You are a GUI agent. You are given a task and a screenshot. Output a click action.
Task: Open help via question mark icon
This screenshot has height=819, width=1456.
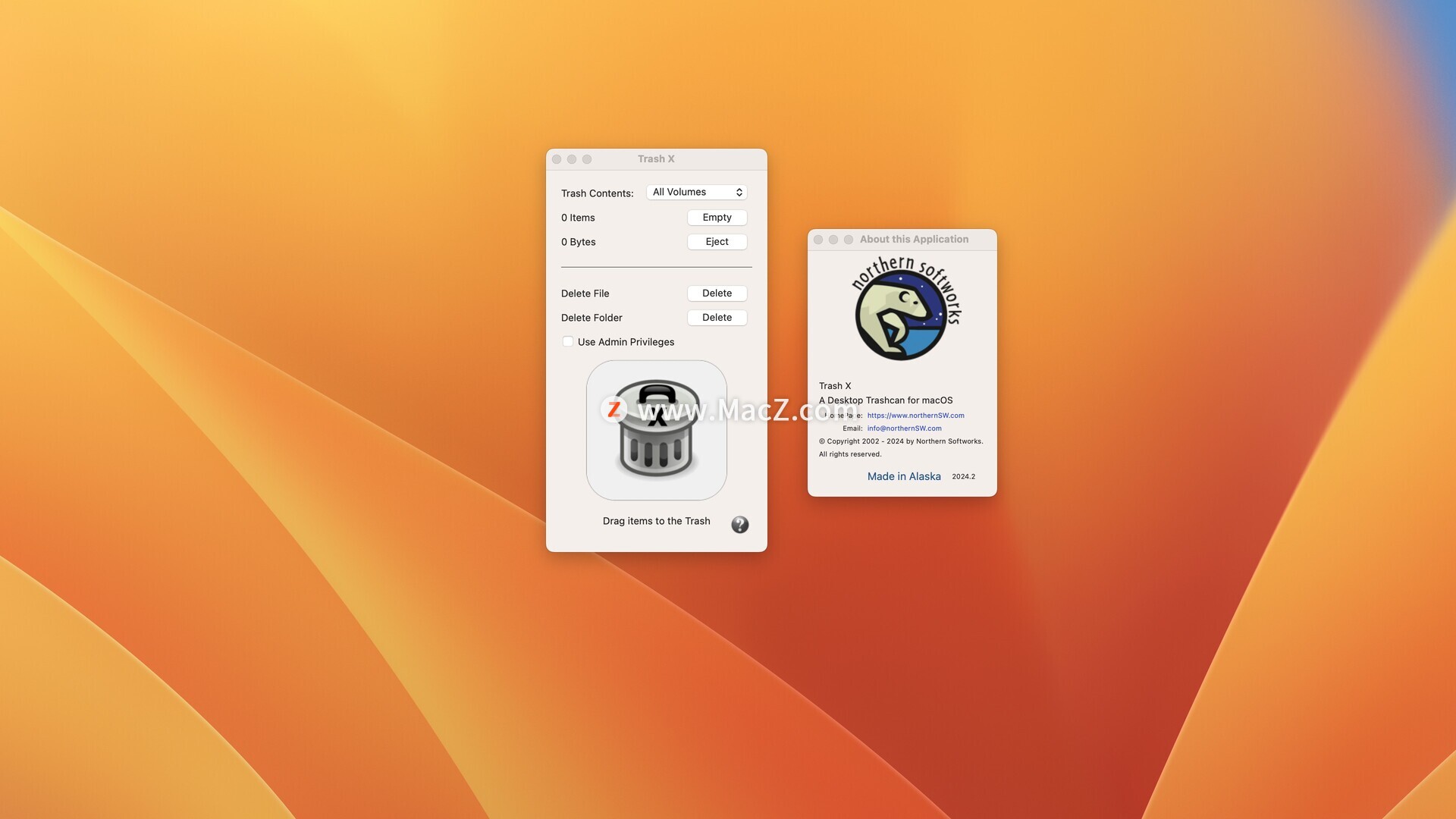pos(740,525)
